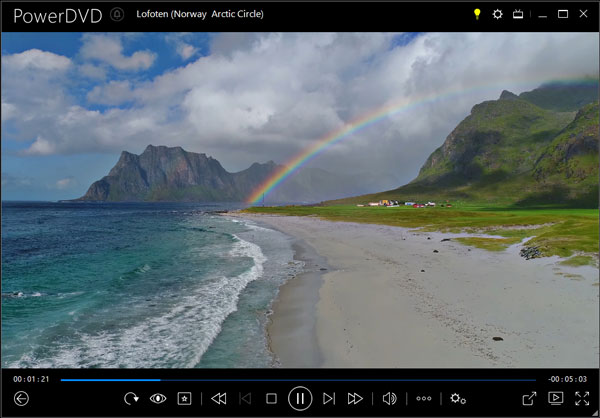Viewport: 600px width, 418px height.
Task: Open the light bulb tips icon
Action: click(477, 14)
